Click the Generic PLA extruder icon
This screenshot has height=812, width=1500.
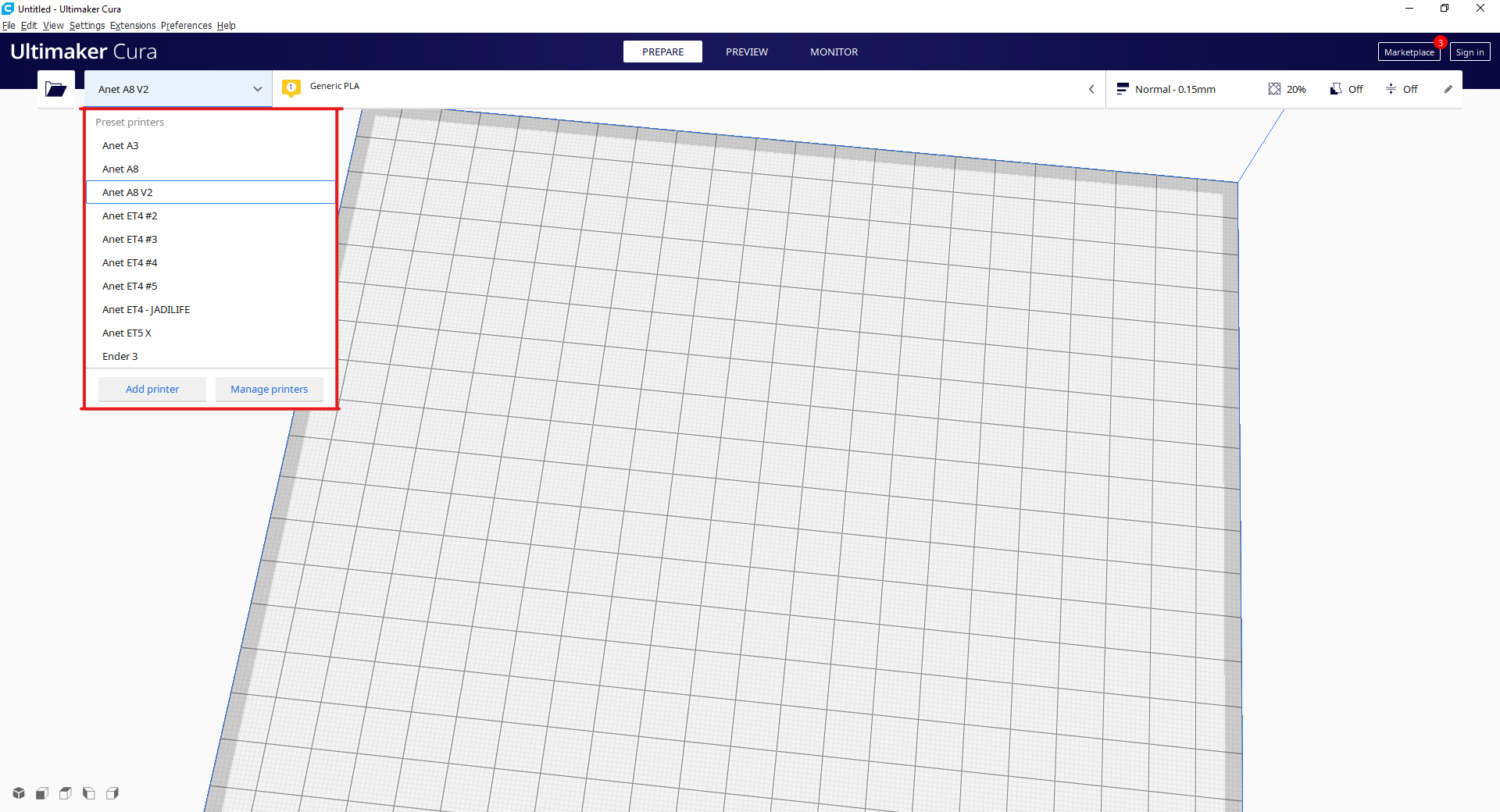291,88
